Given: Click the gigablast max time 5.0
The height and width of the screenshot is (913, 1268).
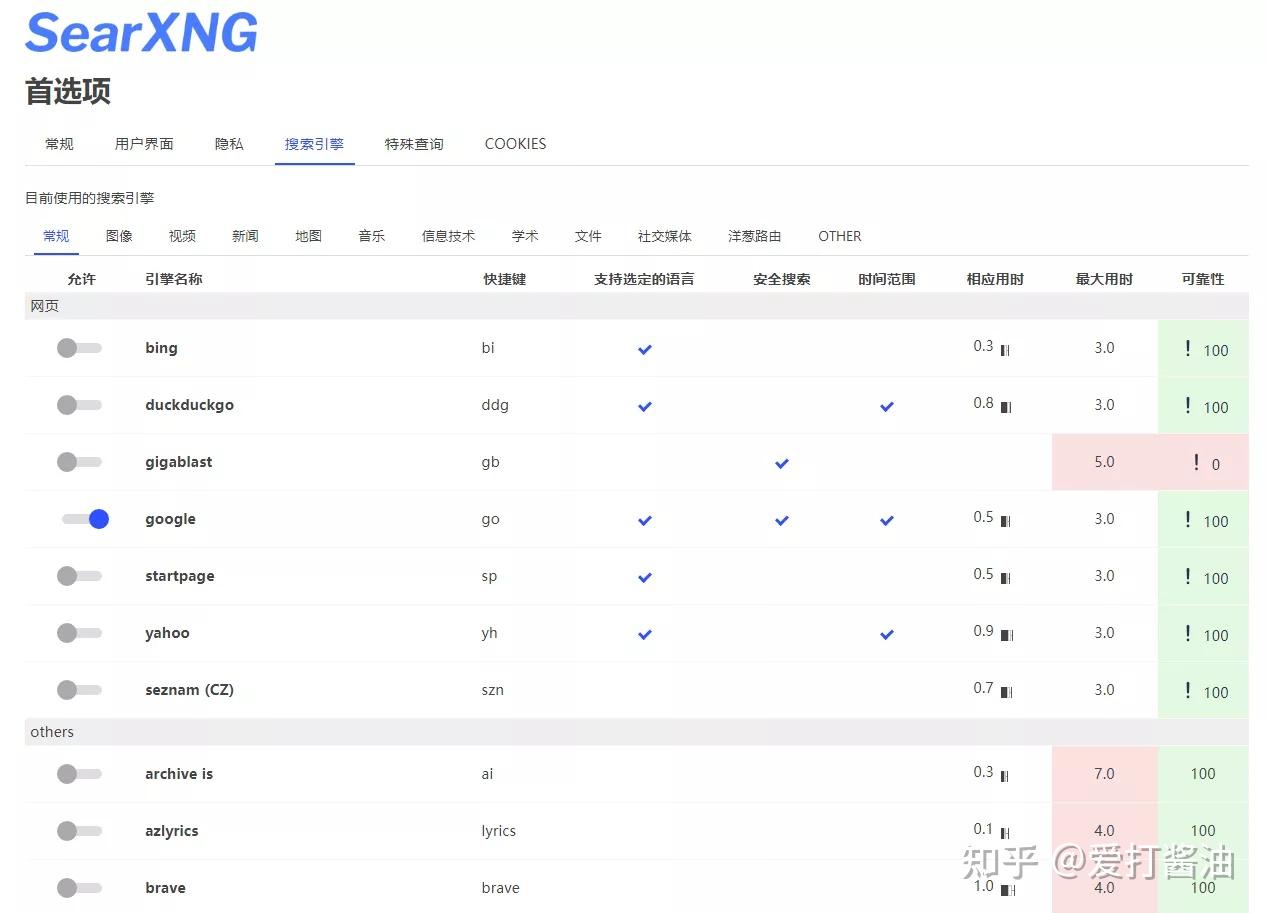Looking at the screenshot, I should 1104,462.
